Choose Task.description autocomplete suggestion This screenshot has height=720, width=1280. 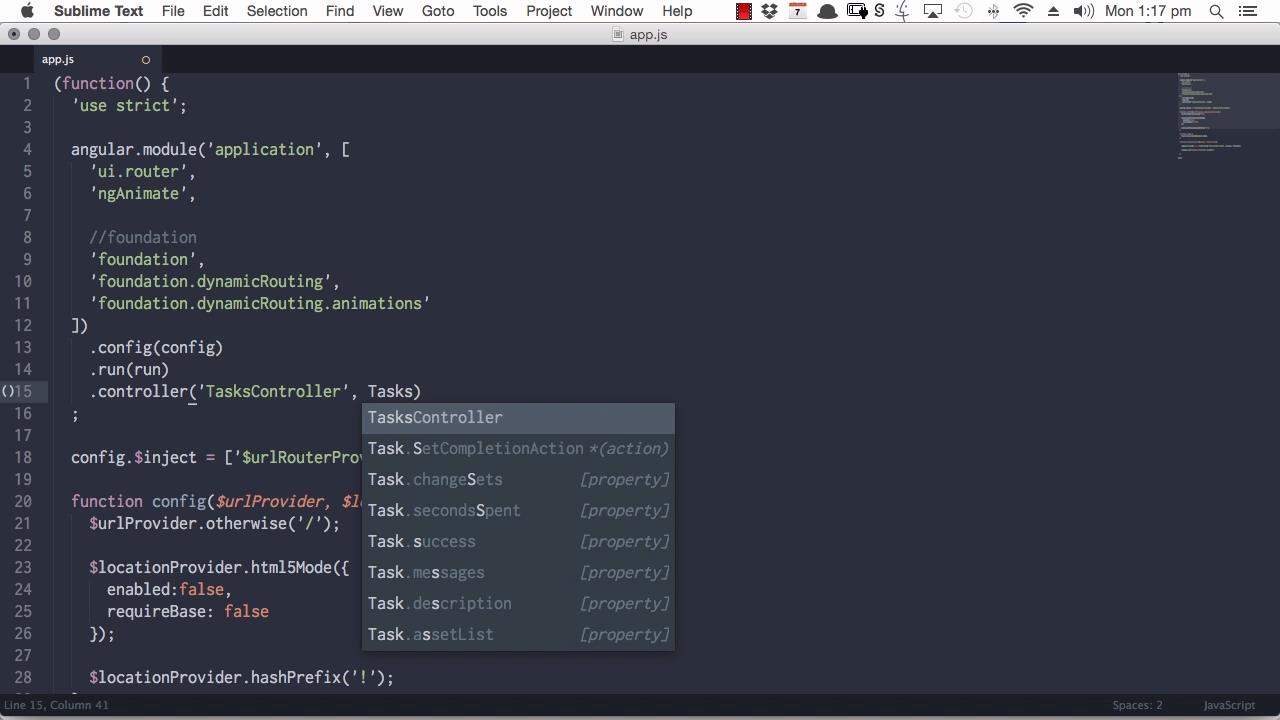[x=518, y=603]
